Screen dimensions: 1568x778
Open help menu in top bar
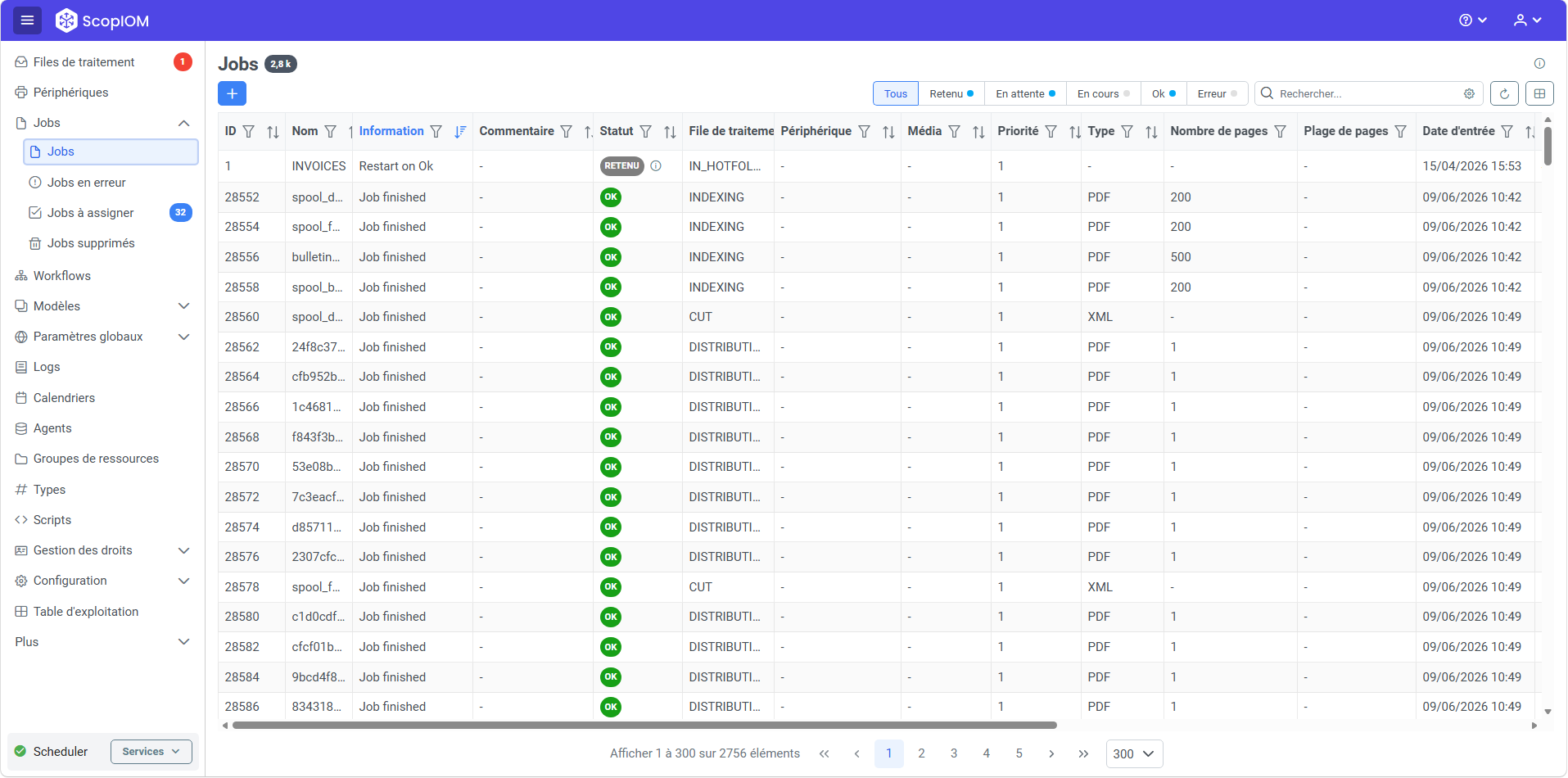(x=1472, y=20)
